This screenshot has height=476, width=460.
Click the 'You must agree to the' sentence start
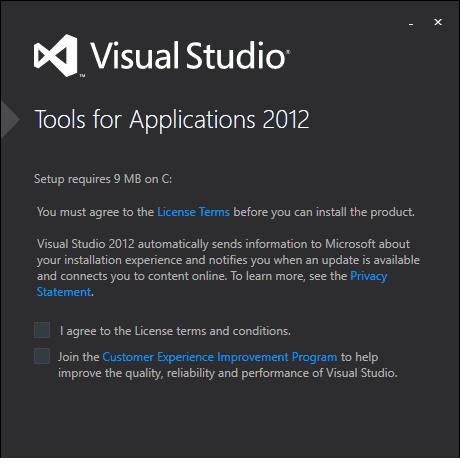pyautogui.click(x=95, y=212)
